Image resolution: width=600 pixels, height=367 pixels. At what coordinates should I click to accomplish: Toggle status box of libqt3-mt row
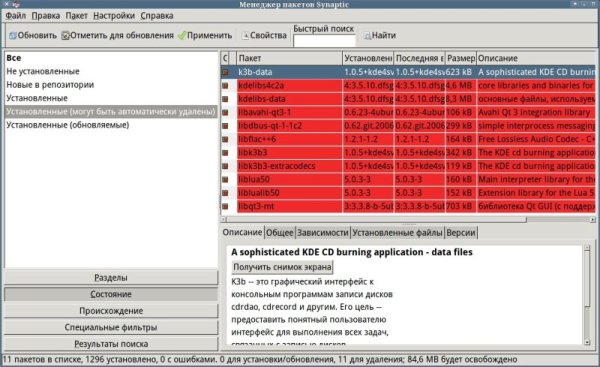tap(225, 206)
